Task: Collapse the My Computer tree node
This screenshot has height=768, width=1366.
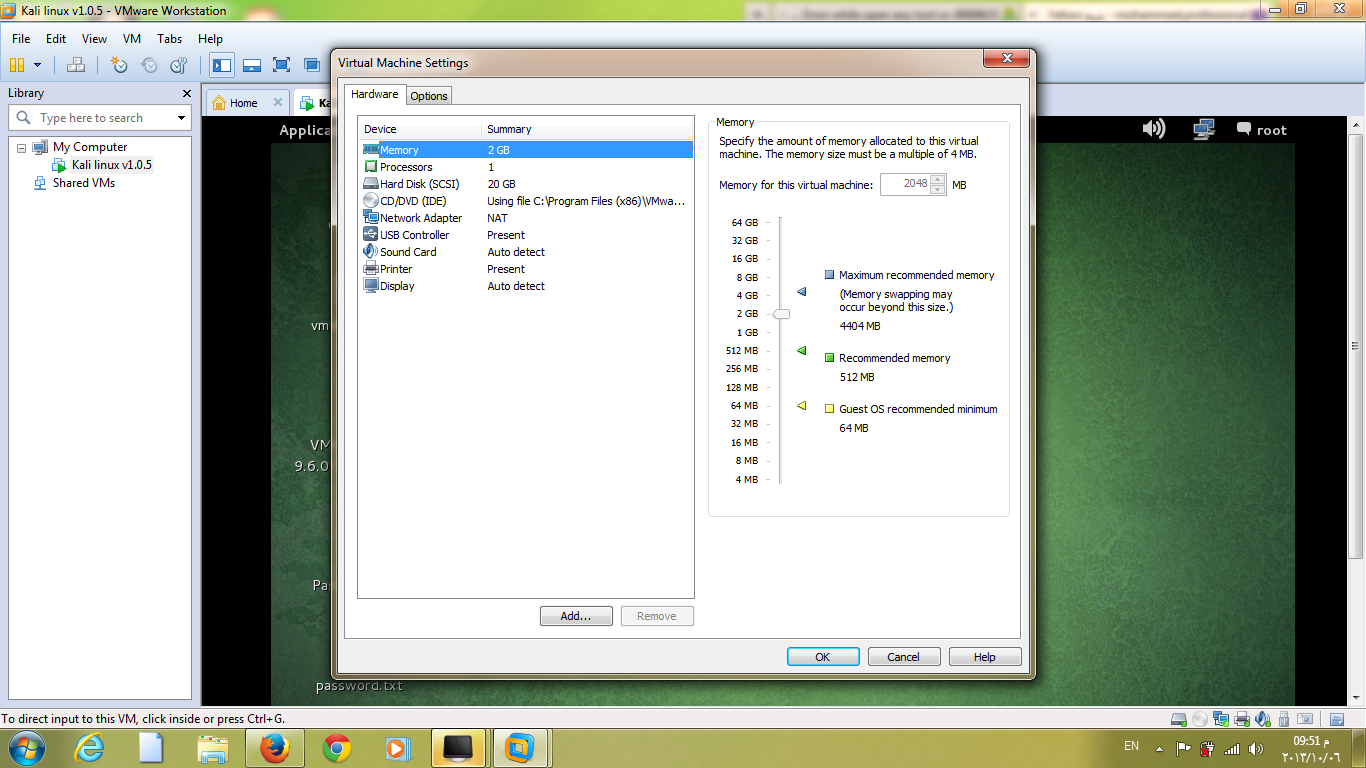Action: [22, 147]
